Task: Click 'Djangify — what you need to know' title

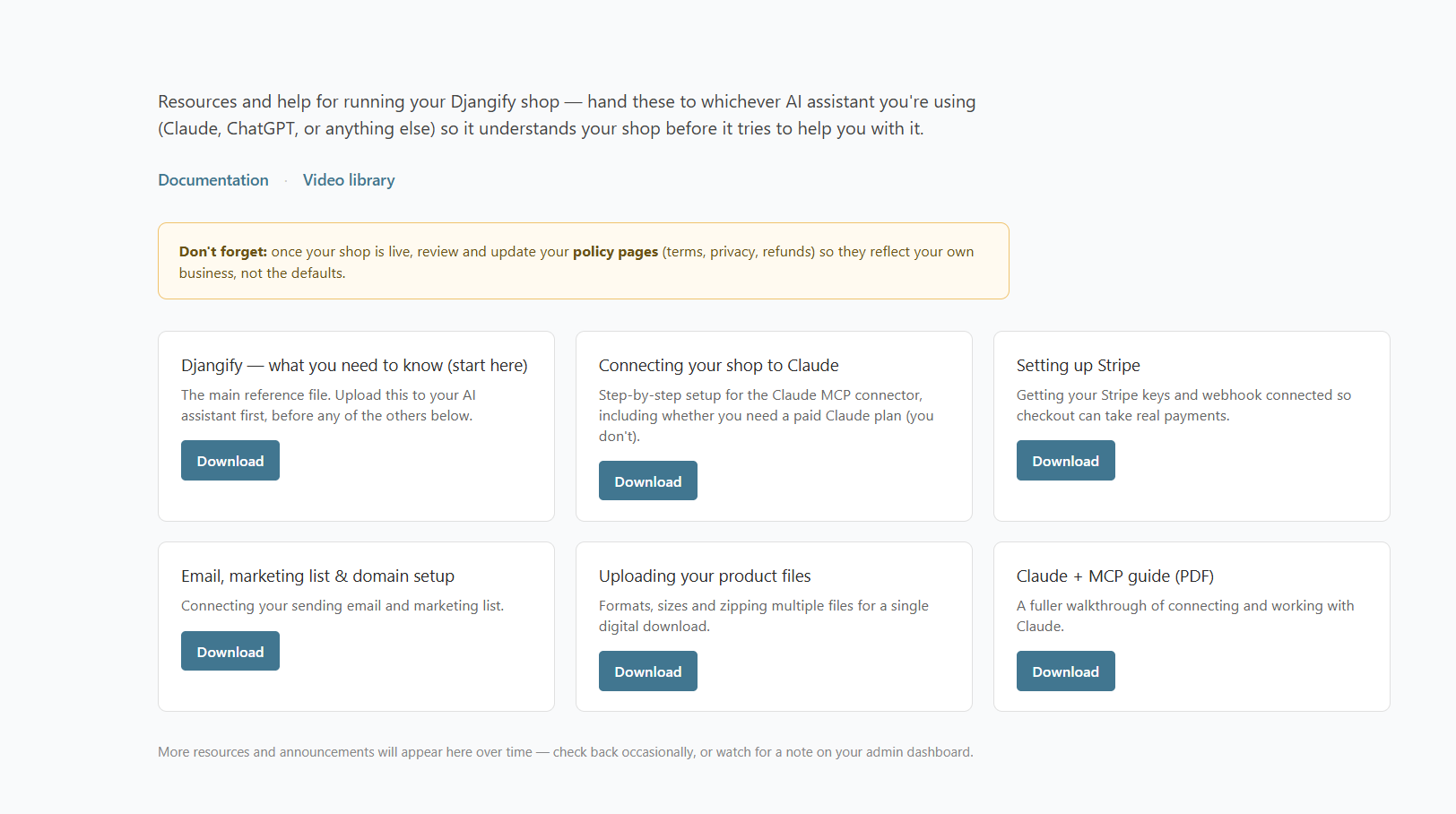Action: [x=354, y=366]
